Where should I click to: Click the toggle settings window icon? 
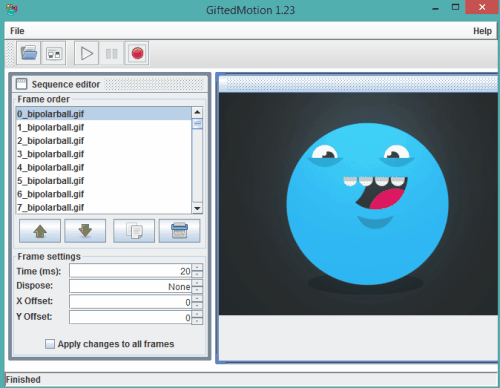click(54, 53)
